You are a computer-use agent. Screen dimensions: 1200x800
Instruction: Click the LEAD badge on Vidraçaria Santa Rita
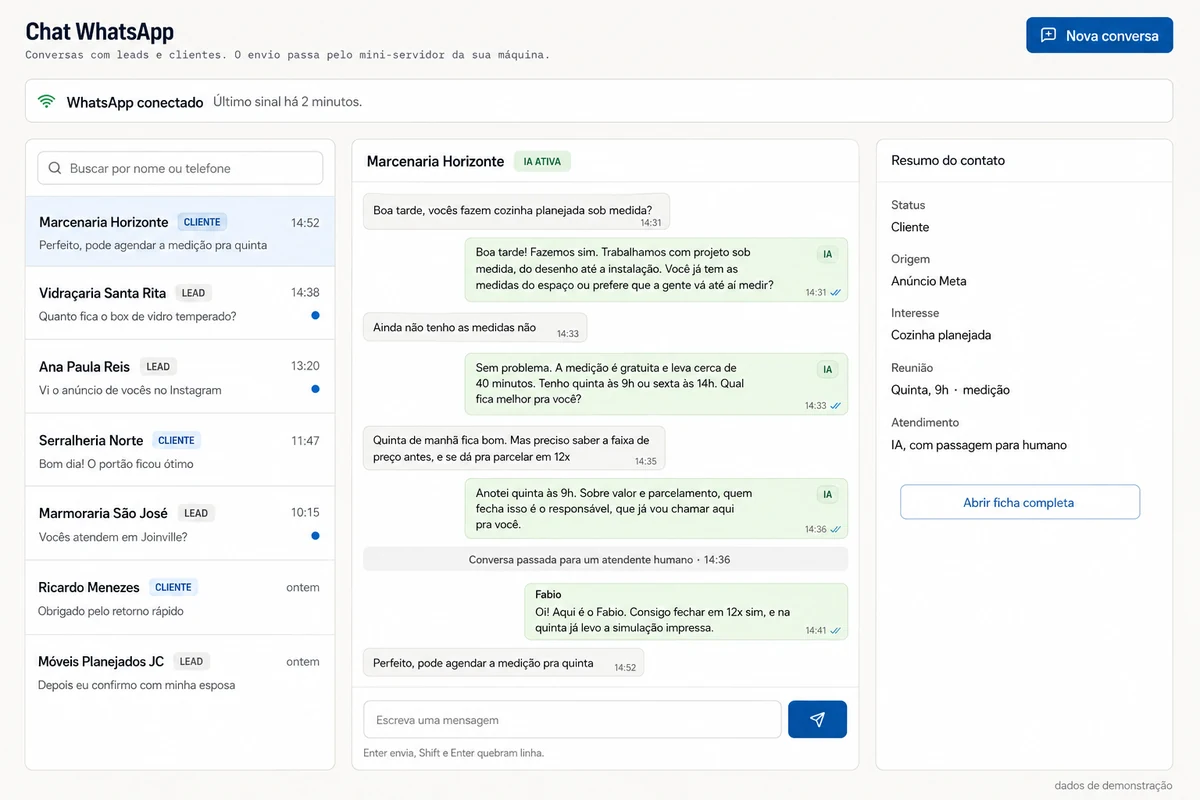pos(193,293)
